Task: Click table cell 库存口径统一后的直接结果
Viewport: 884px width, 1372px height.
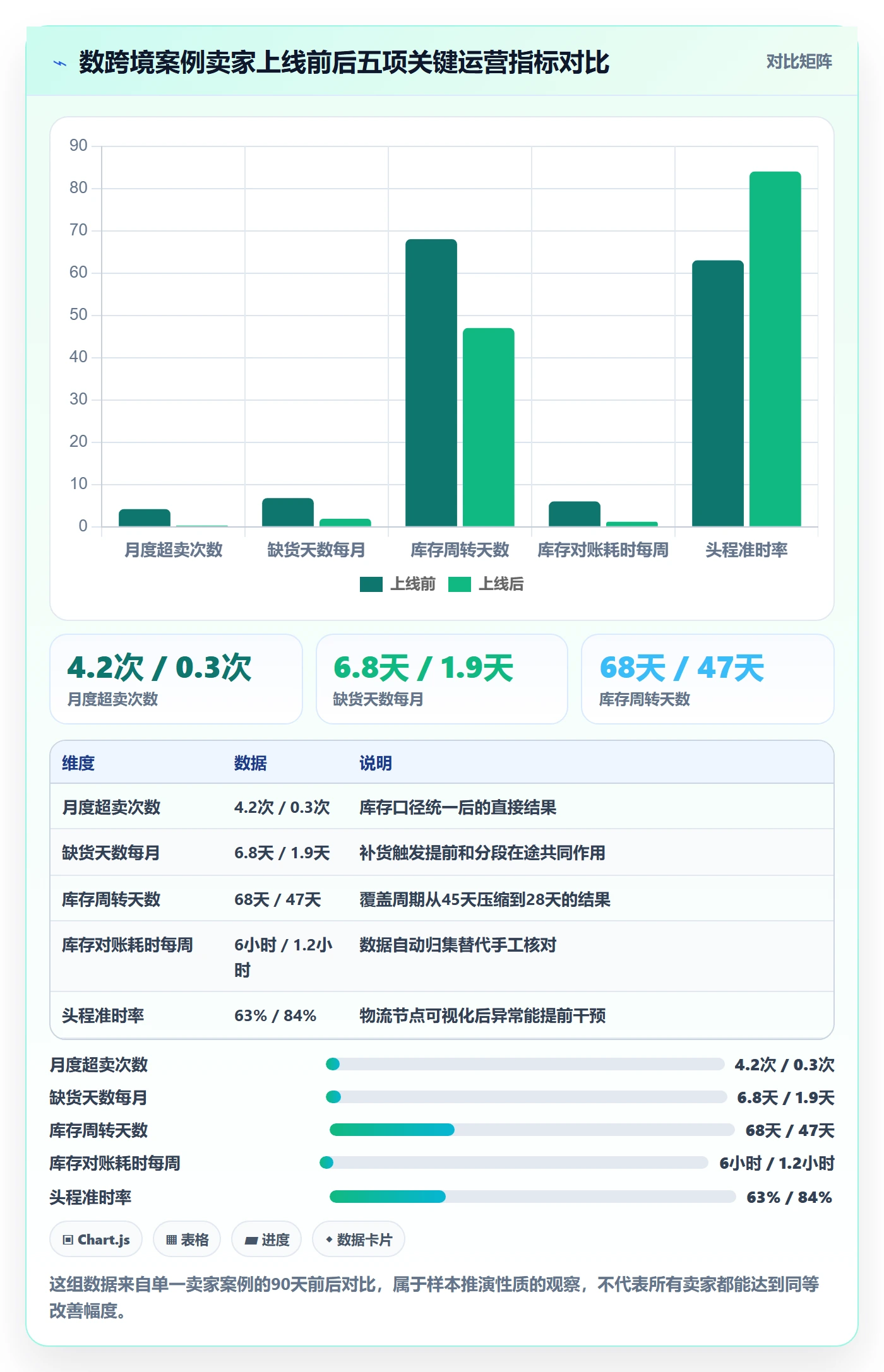Action: 458,807
